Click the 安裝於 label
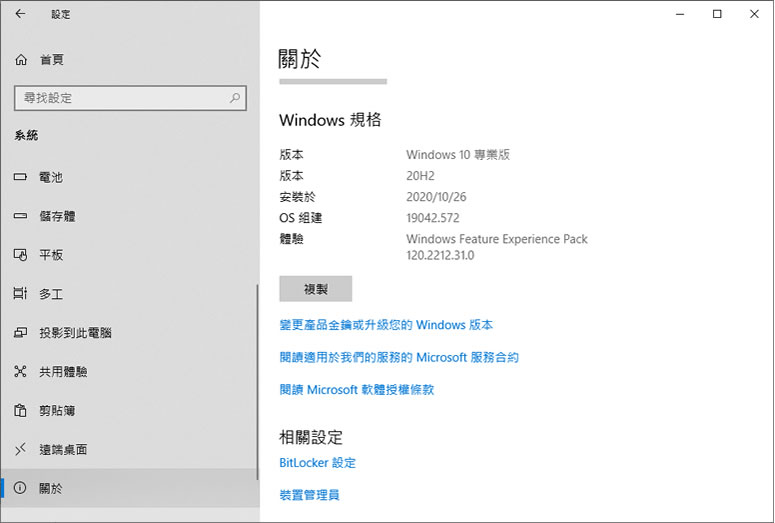 (x=297, y=197)
